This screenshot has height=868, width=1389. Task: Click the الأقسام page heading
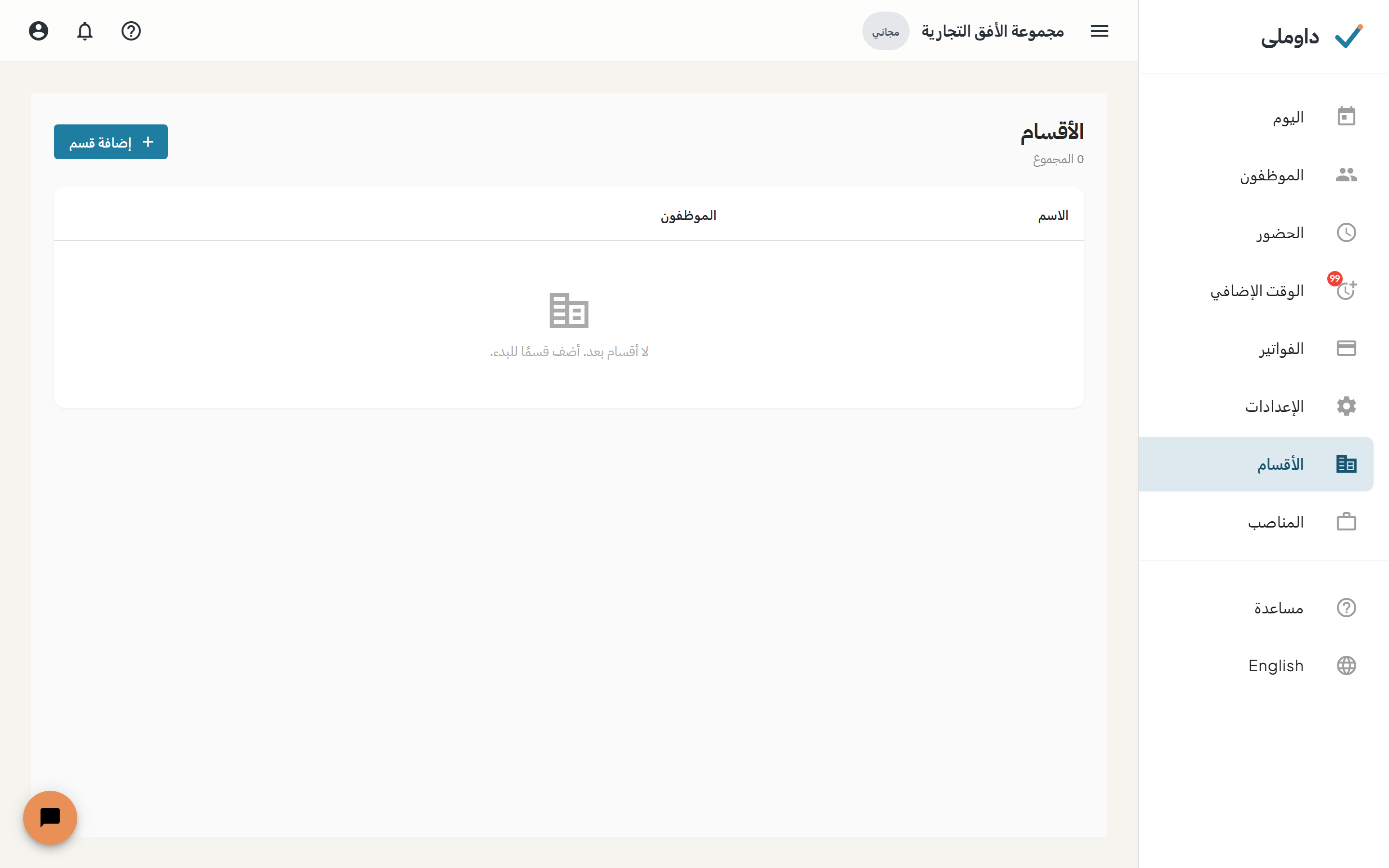pyautogui.click(x=1051, y=132)
